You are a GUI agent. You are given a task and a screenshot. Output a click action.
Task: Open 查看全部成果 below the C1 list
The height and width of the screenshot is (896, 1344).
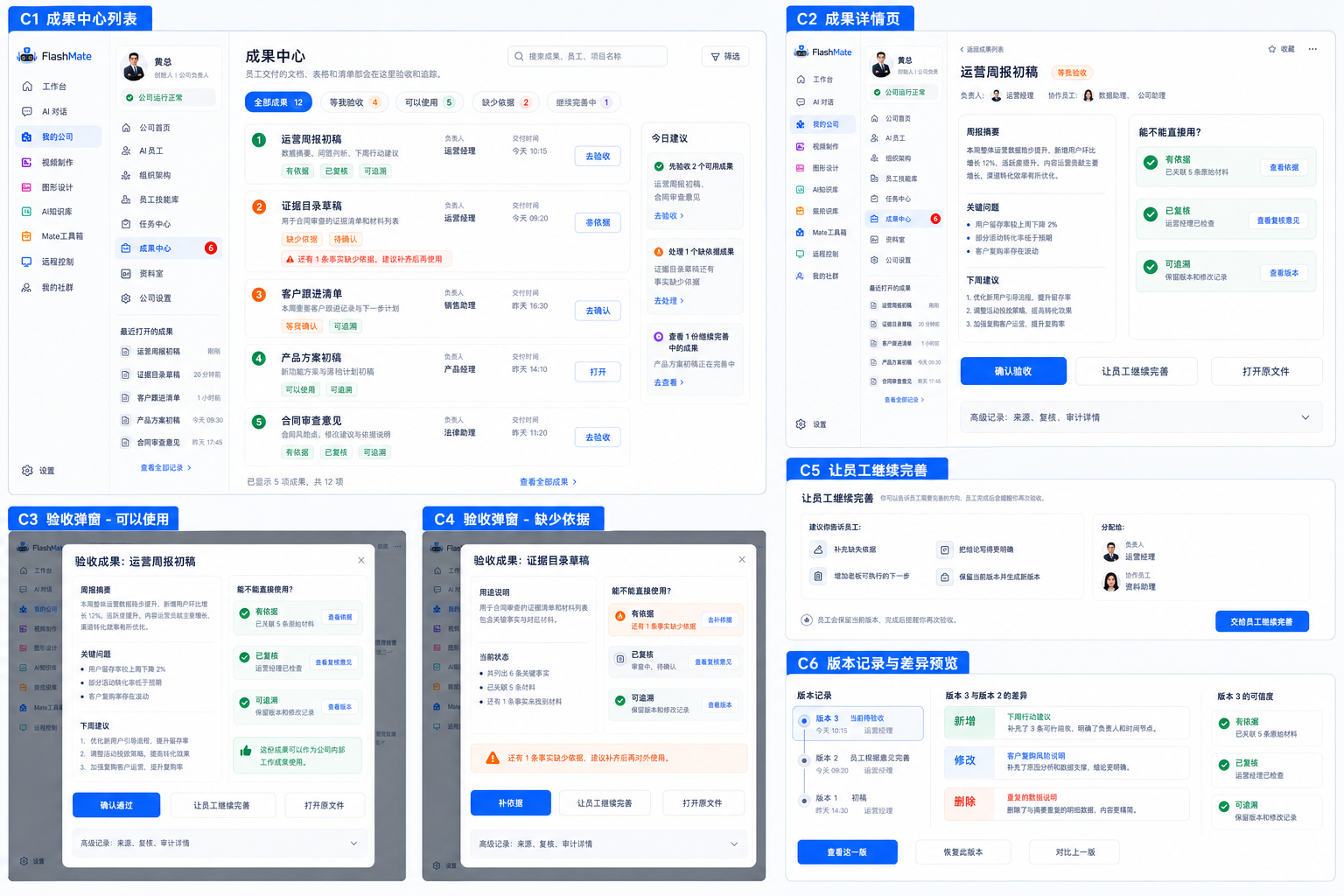(548, 482)
